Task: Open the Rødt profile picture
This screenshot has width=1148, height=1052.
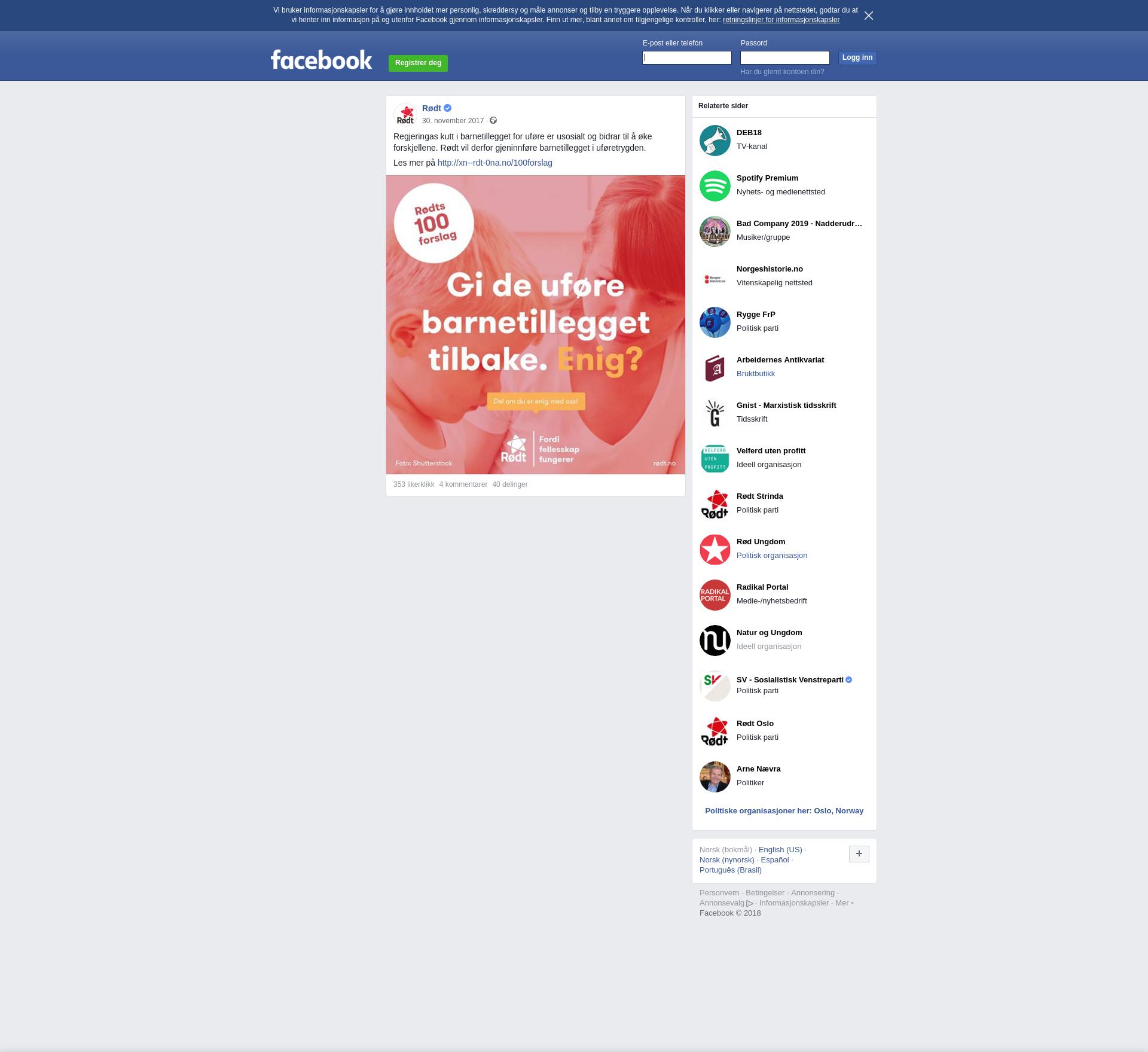Action: pos(405,115)
